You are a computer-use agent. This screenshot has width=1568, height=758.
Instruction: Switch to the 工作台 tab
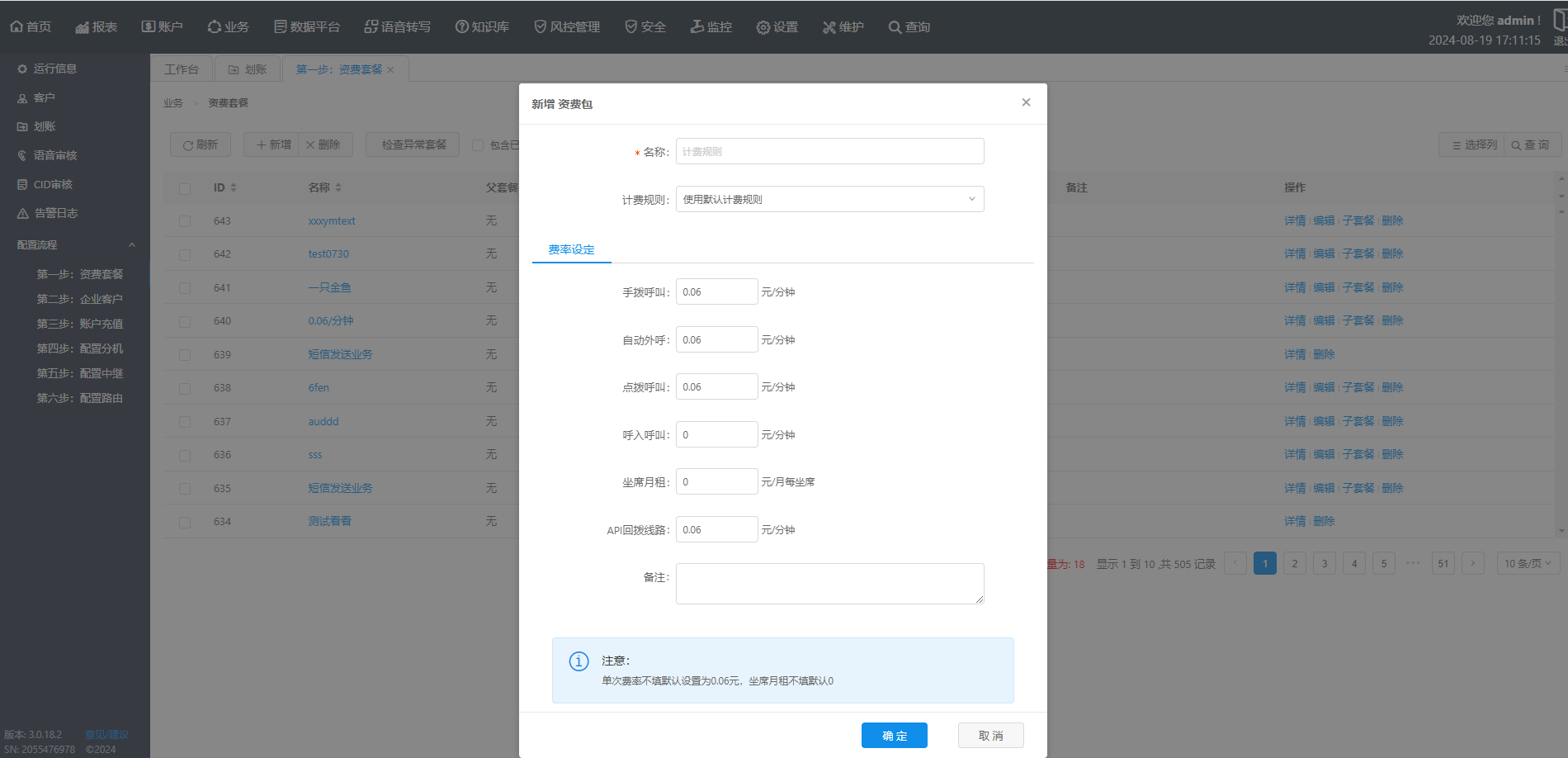[182, 69]
